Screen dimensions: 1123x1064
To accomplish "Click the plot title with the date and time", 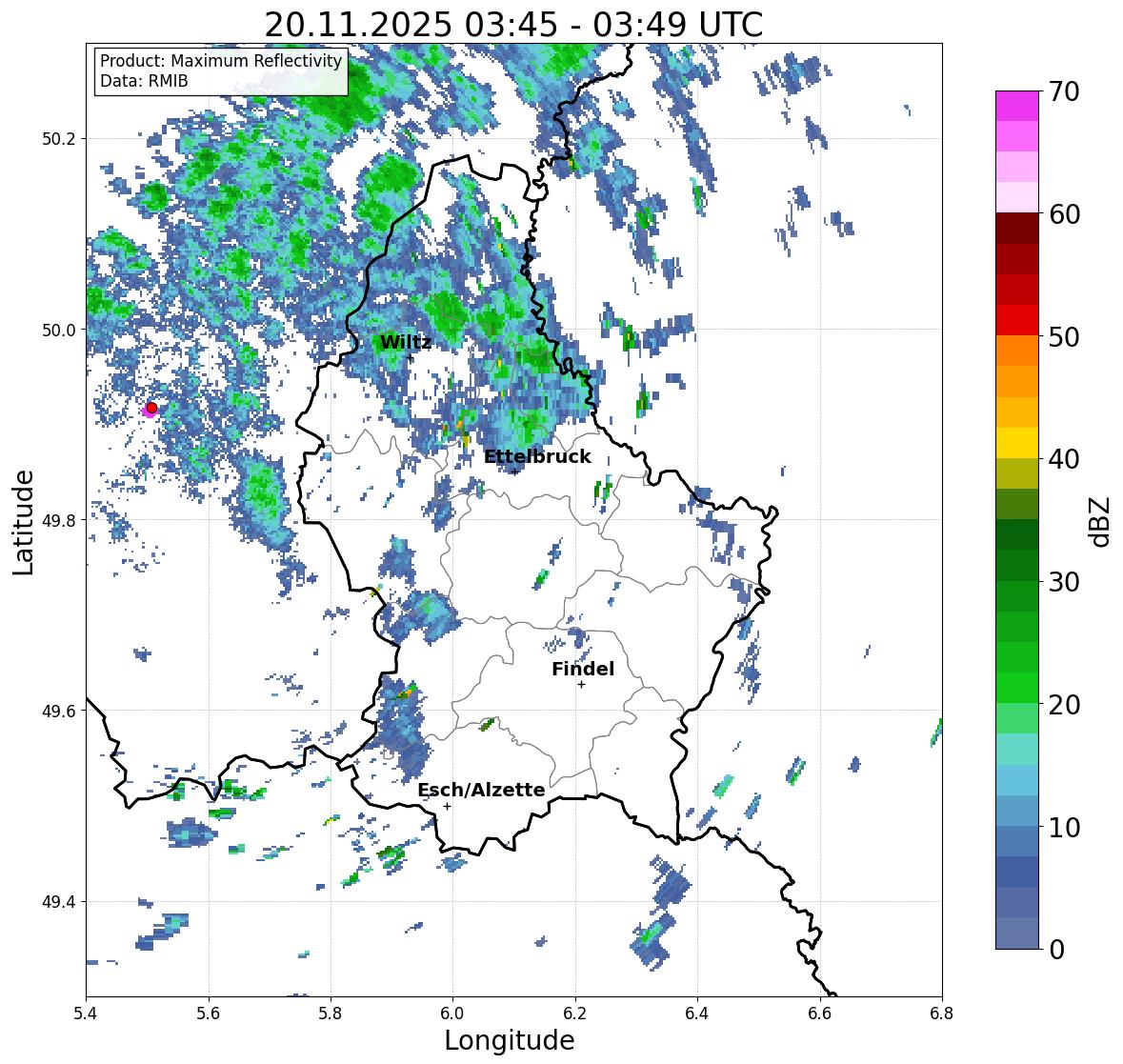I will click(x=513, y=25).
